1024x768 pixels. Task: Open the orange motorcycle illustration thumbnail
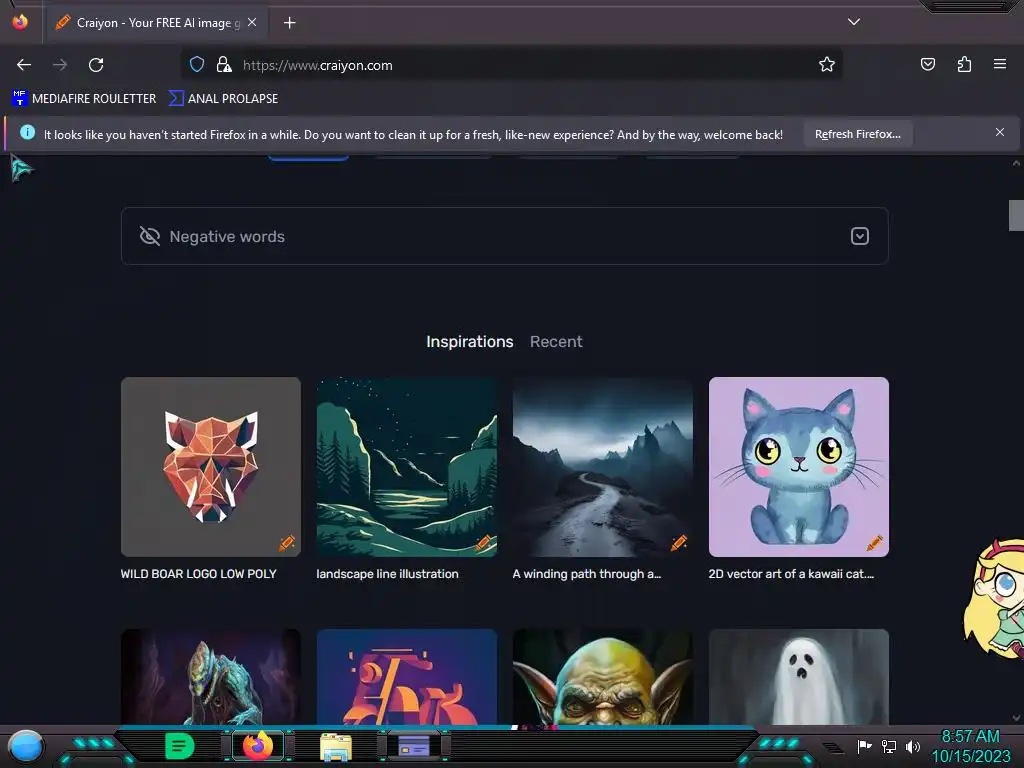click(x=407, y=677)
